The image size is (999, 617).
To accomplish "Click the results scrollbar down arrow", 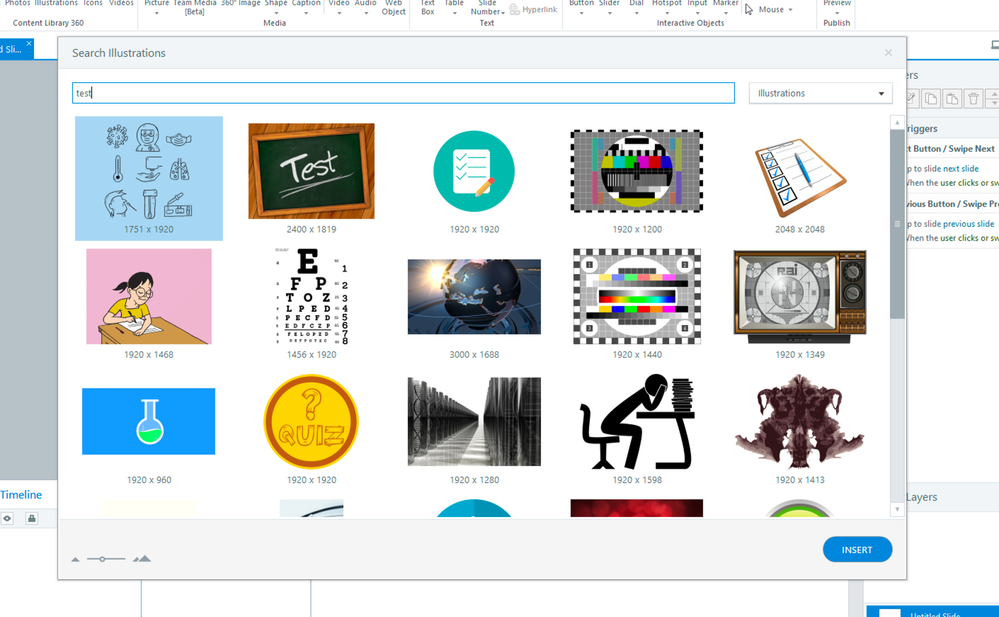I will pos(897,509).
